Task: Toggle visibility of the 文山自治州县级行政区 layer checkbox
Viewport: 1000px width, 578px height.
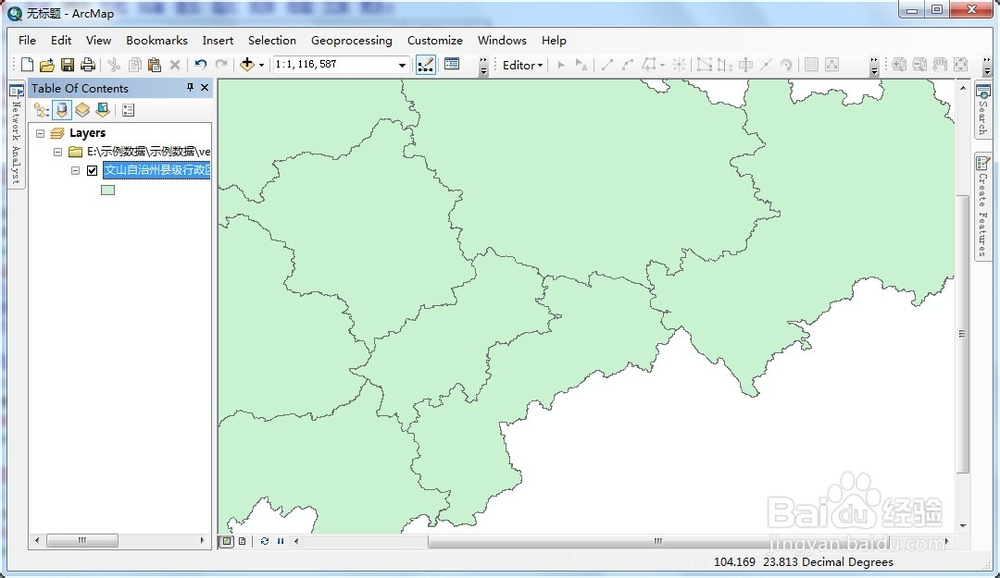Action: tap(91, 171)
